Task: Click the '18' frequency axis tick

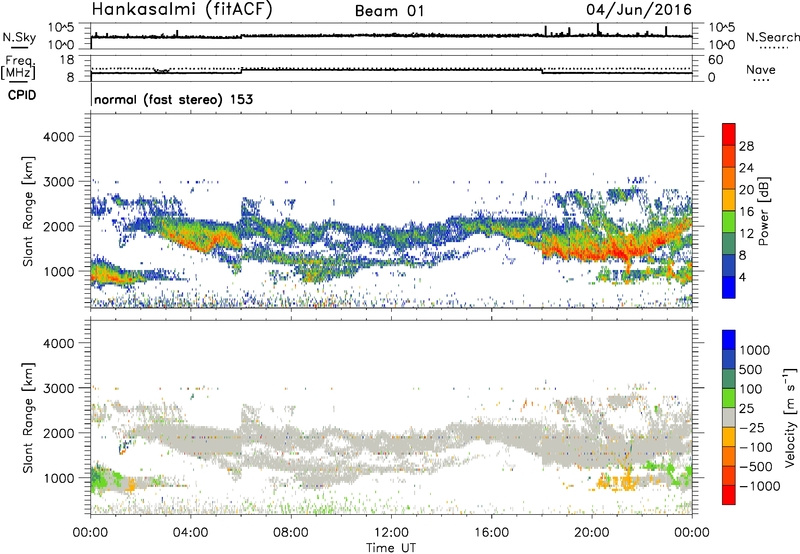Action: coord(67,60)
